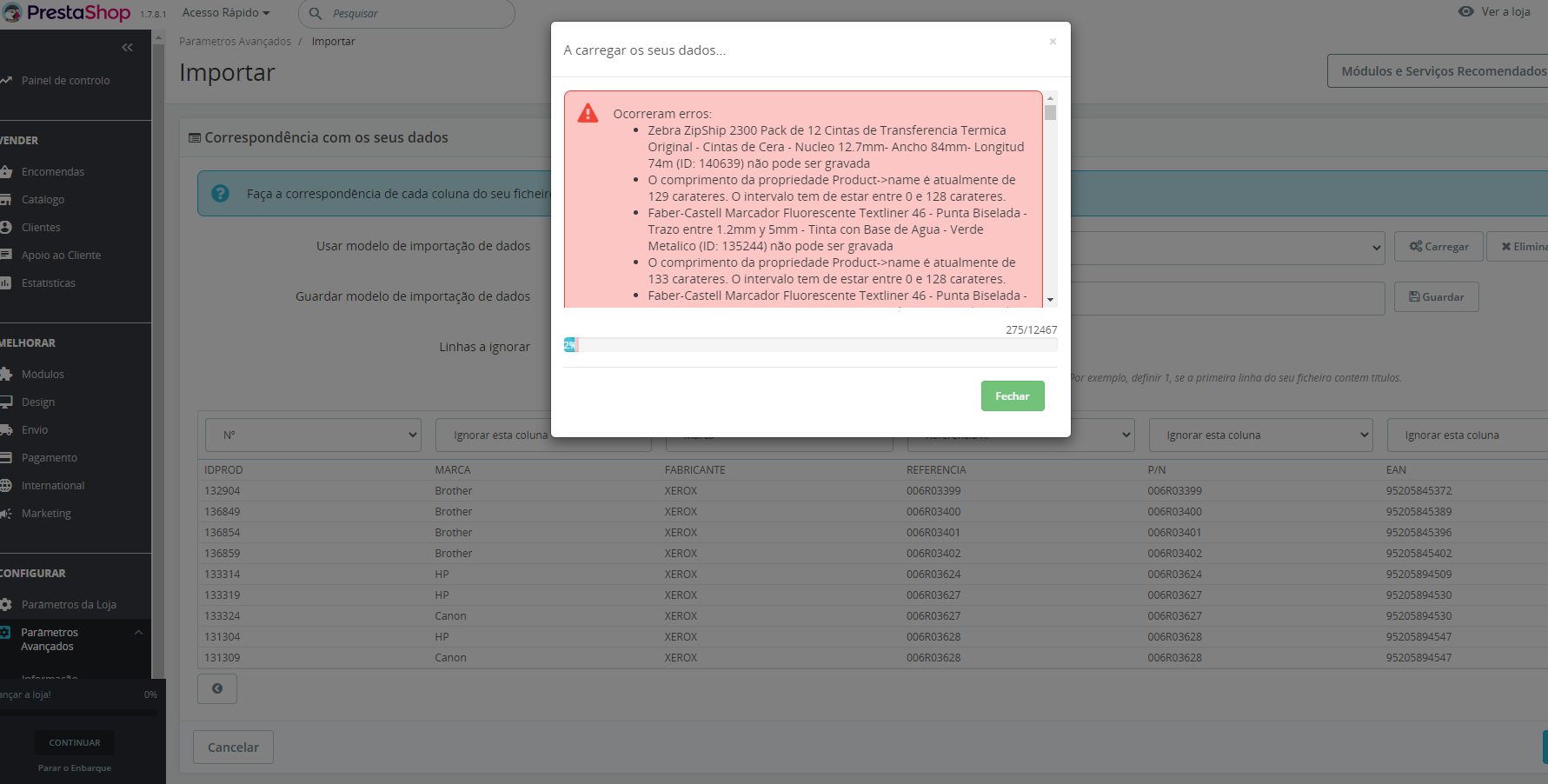Click the Parametros da Loja gear icon
Viewport: 1548px width, 784px height.
[x=6, y=604]
